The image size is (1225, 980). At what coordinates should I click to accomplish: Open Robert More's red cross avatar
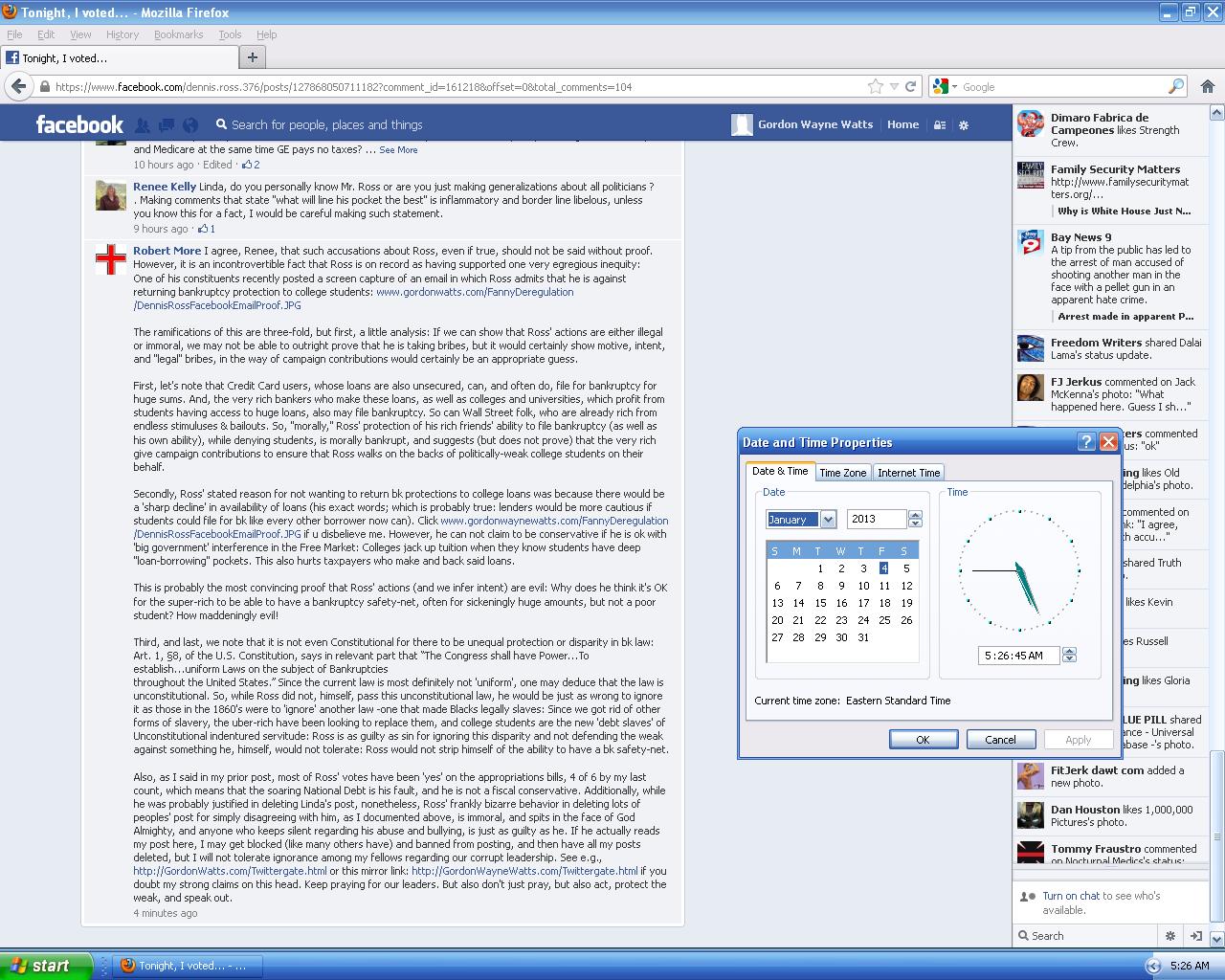click(x=111, y=258)
